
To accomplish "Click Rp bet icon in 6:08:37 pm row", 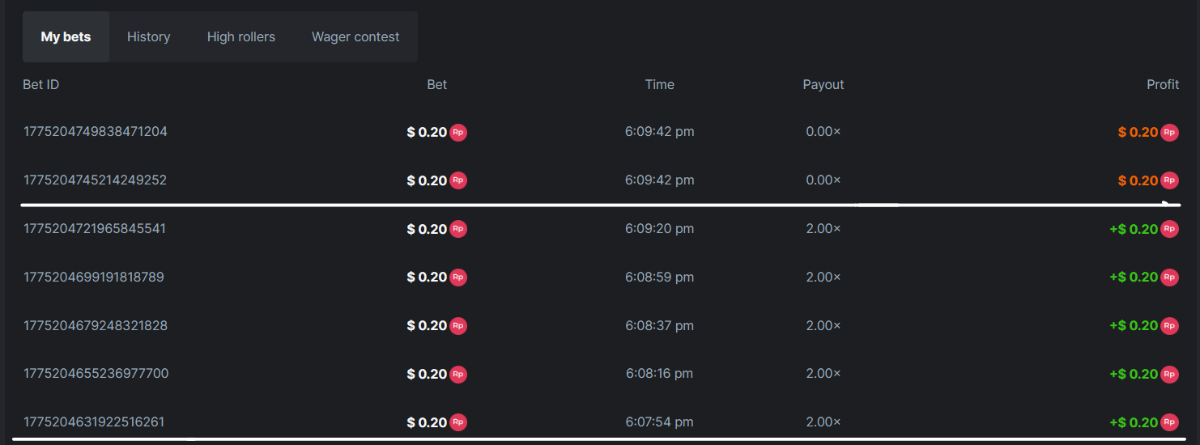I will (458, 325).
